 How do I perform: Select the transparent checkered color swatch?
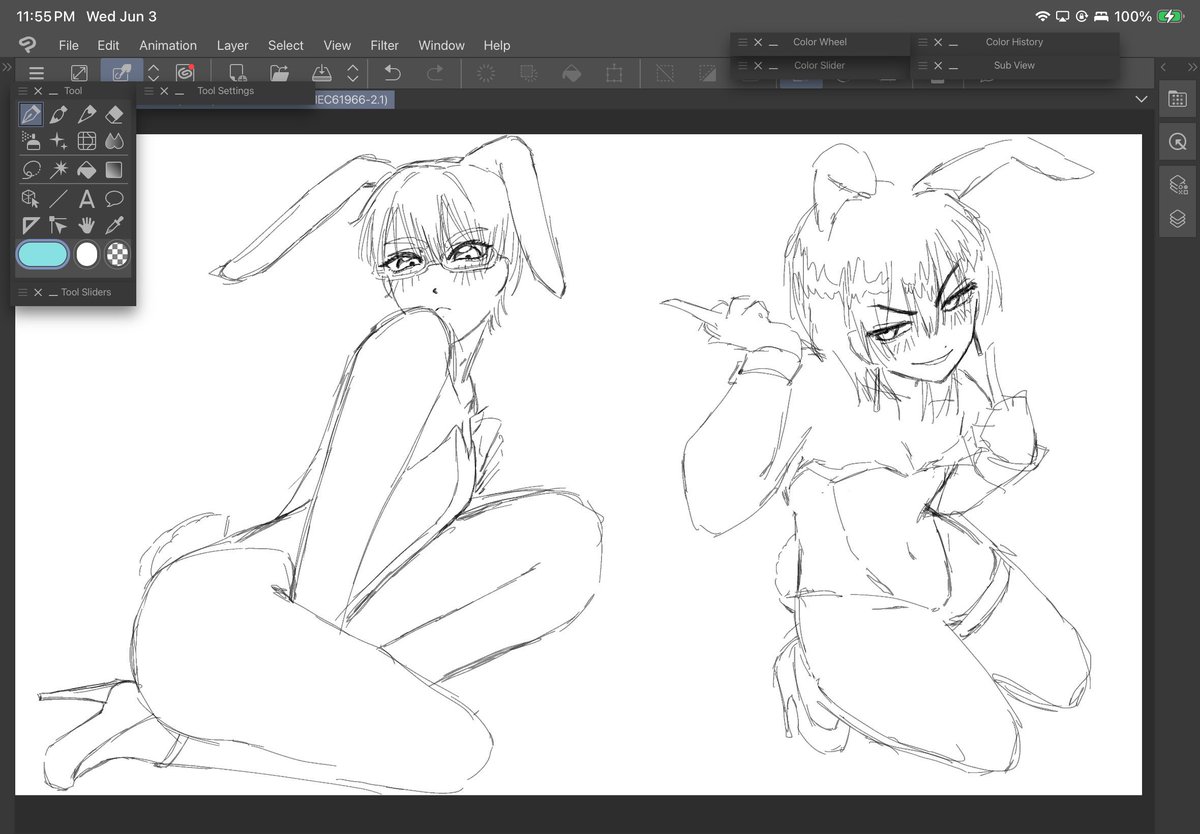tap(118, 254)
